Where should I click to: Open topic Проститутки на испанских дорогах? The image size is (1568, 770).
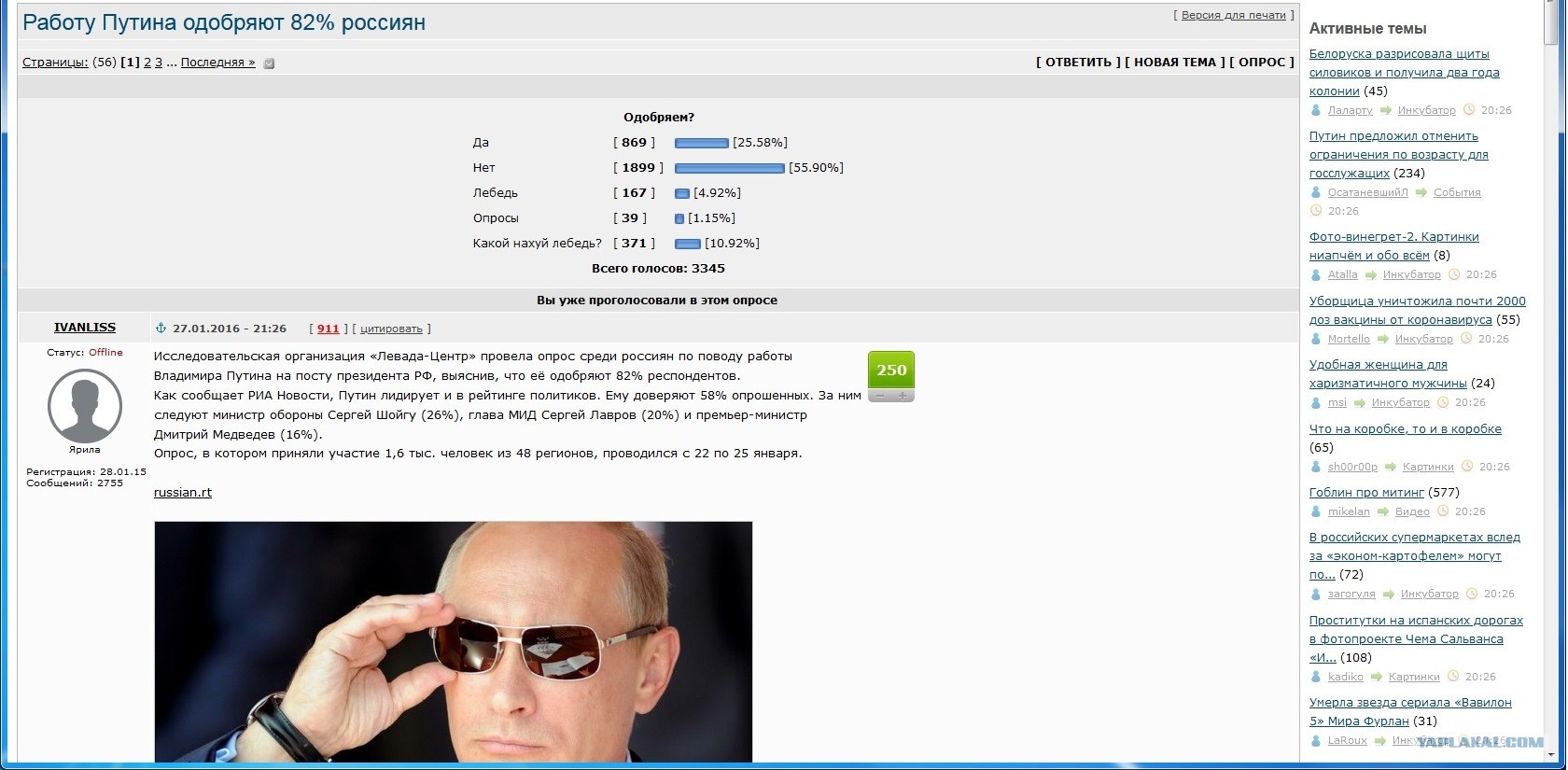point(1416,638)
